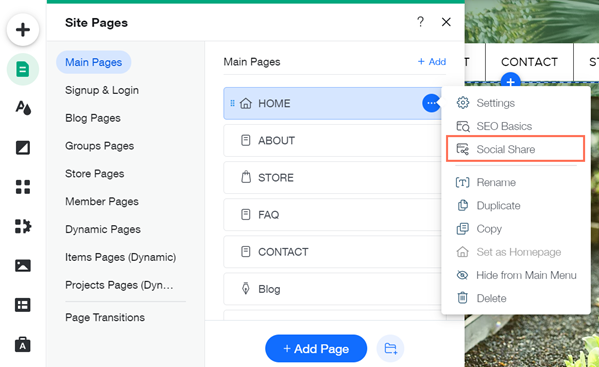599x367 pixels.
Task: Click the + Add link beside Main Pages
Action: [432, 61]
